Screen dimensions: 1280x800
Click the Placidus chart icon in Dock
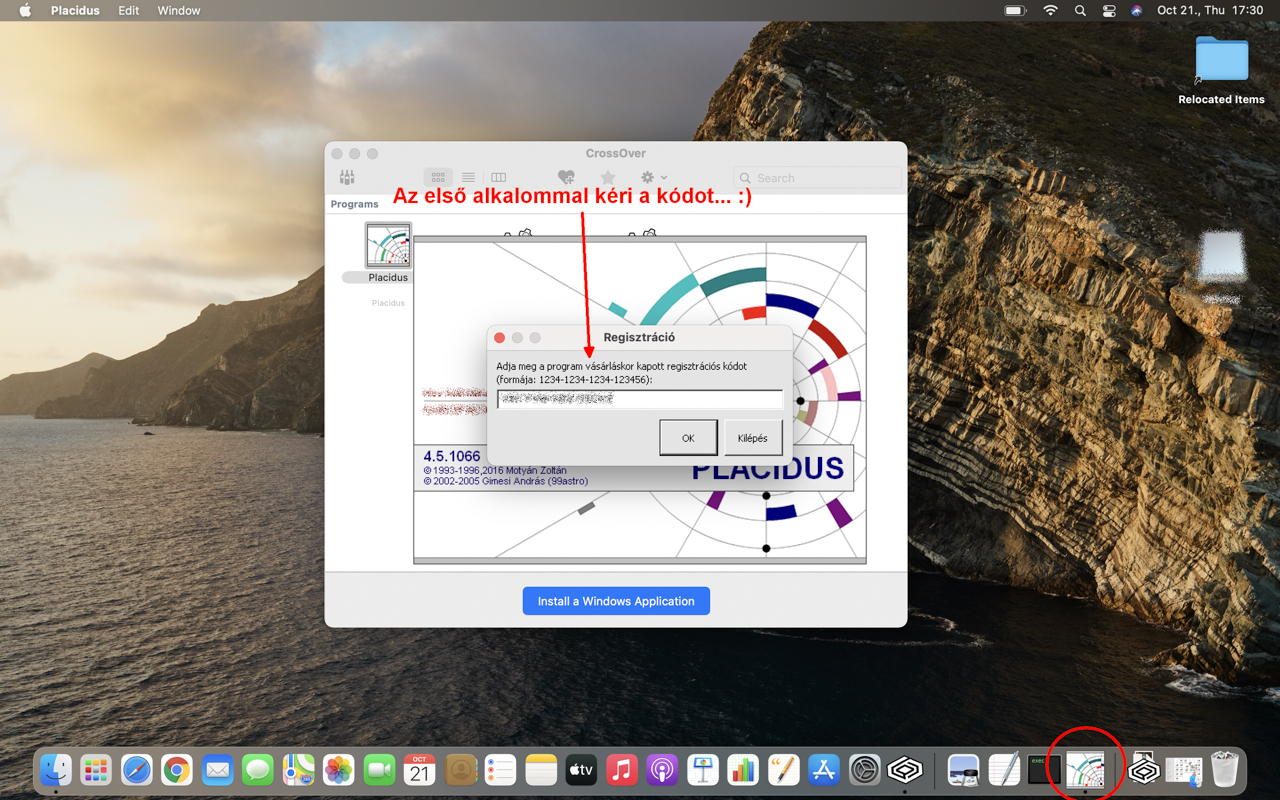click(x=1085, y=770)
